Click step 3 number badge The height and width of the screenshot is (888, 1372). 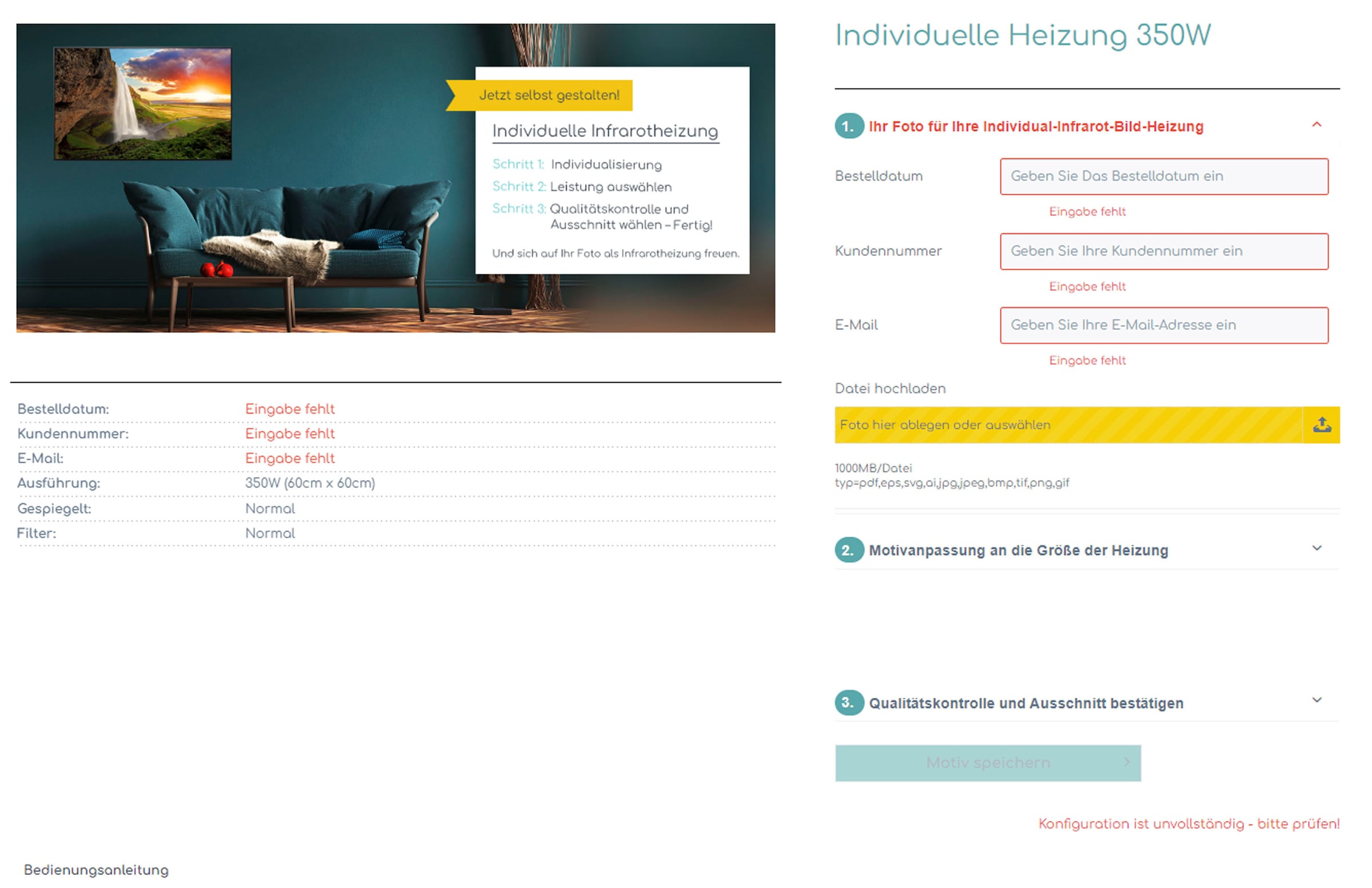click(x=848, y=702)
